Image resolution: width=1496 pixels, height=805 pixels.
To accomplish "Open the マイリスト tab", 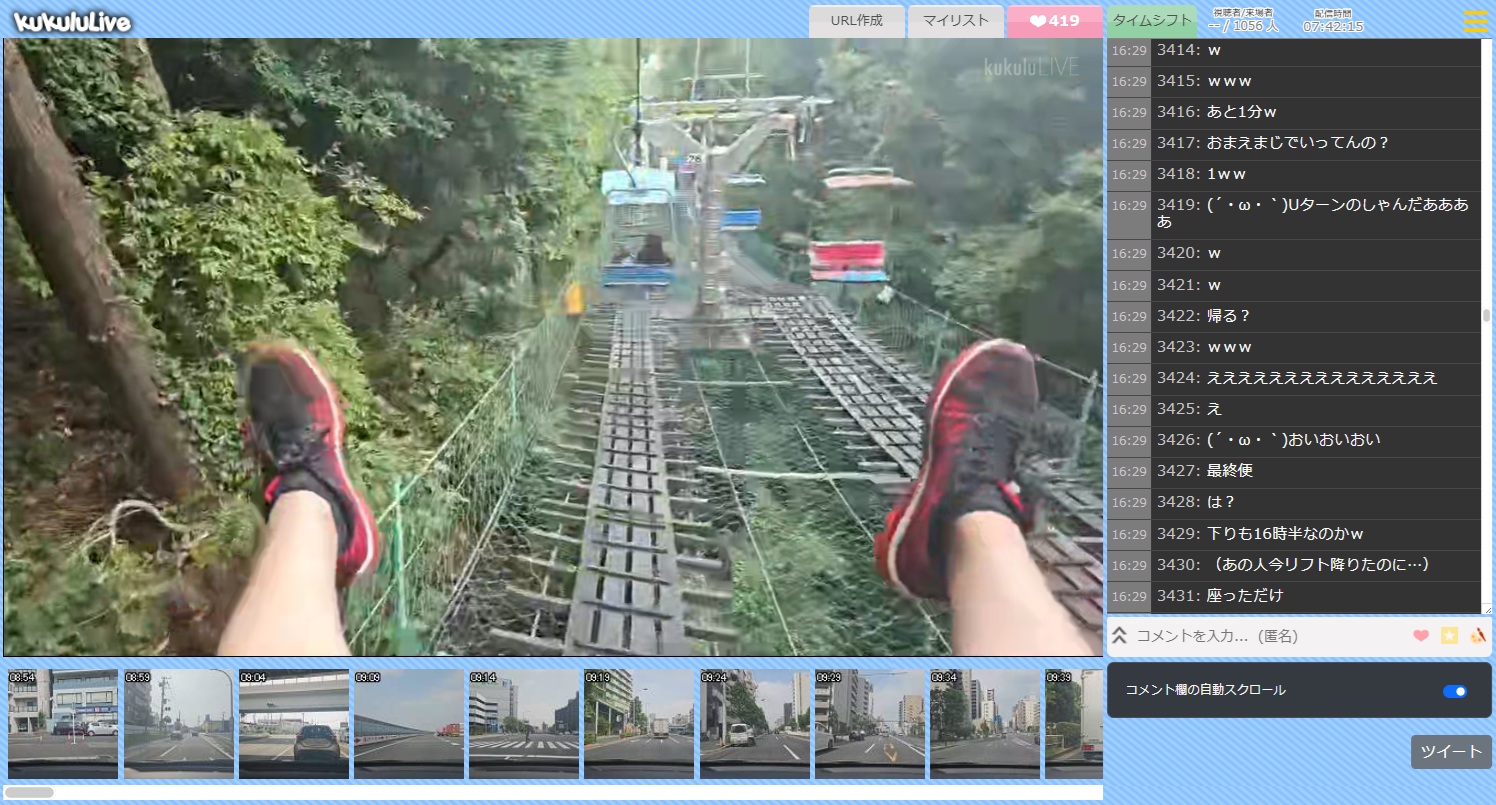I will [x=955, y=21].
